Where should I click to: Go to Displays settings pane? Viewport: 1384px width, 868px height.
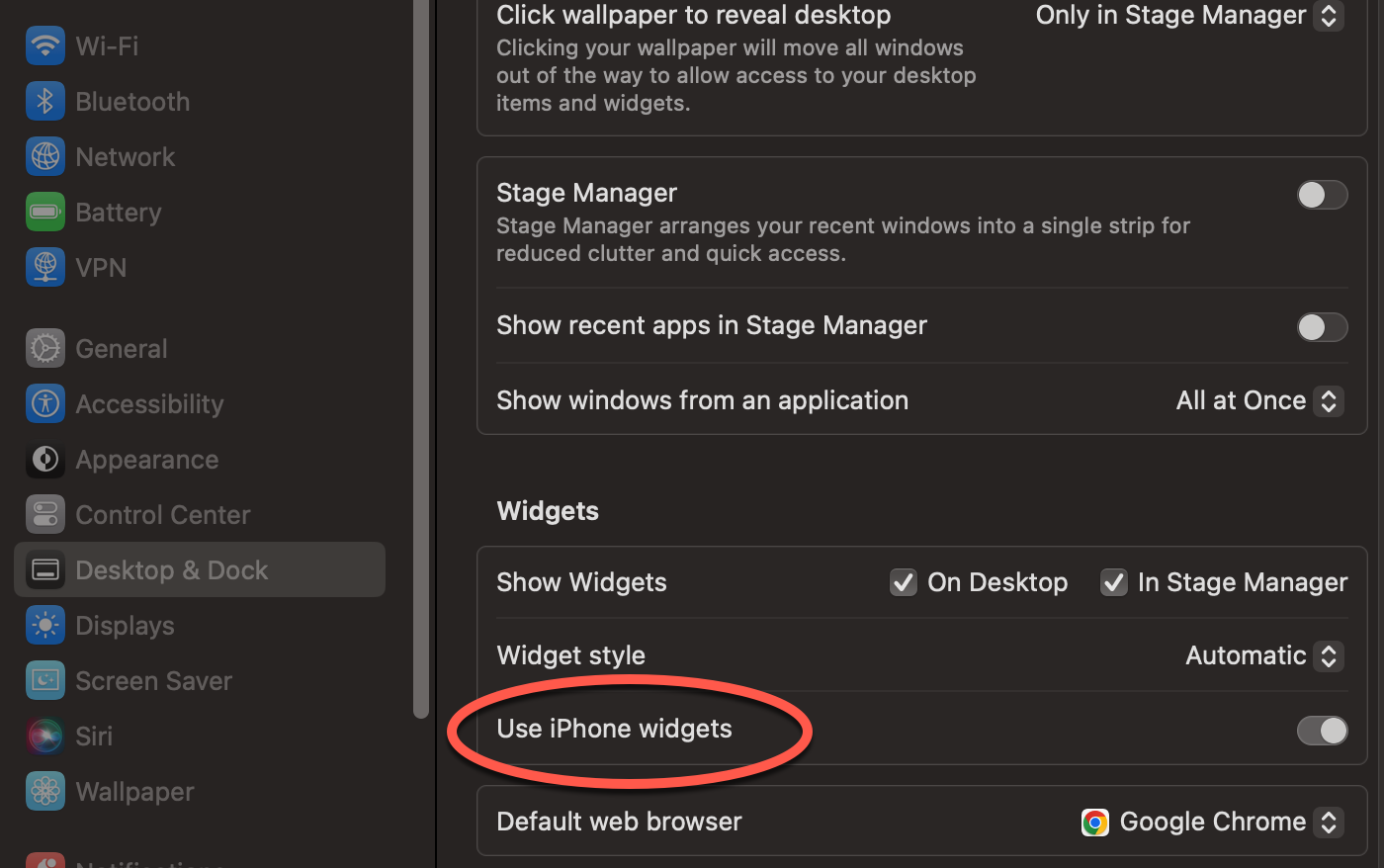pyautogui.click(x=125, y=626)
